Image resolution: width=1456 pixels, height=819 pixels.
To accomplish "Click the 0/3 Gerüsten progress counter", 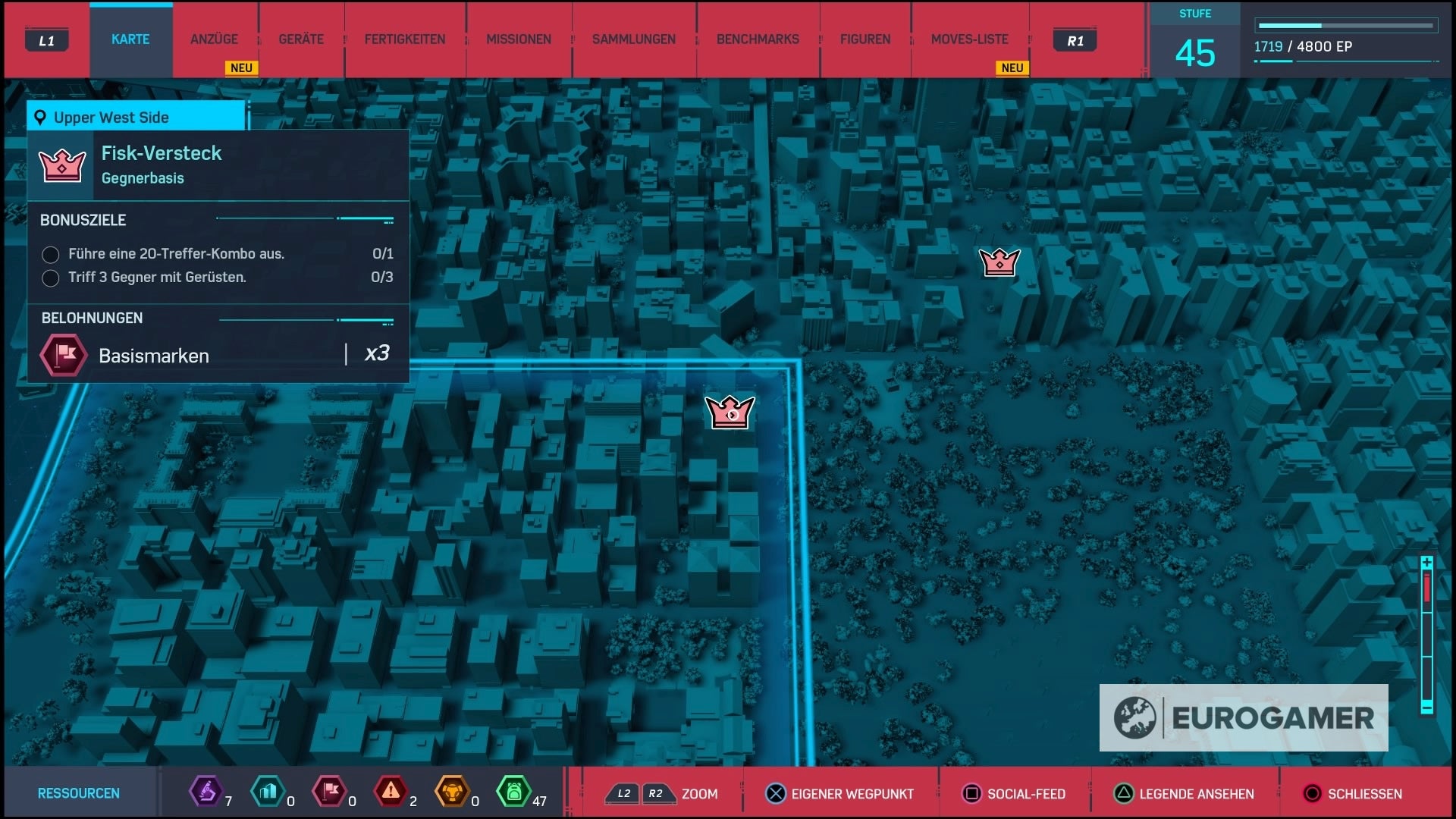I will [382, 278].
